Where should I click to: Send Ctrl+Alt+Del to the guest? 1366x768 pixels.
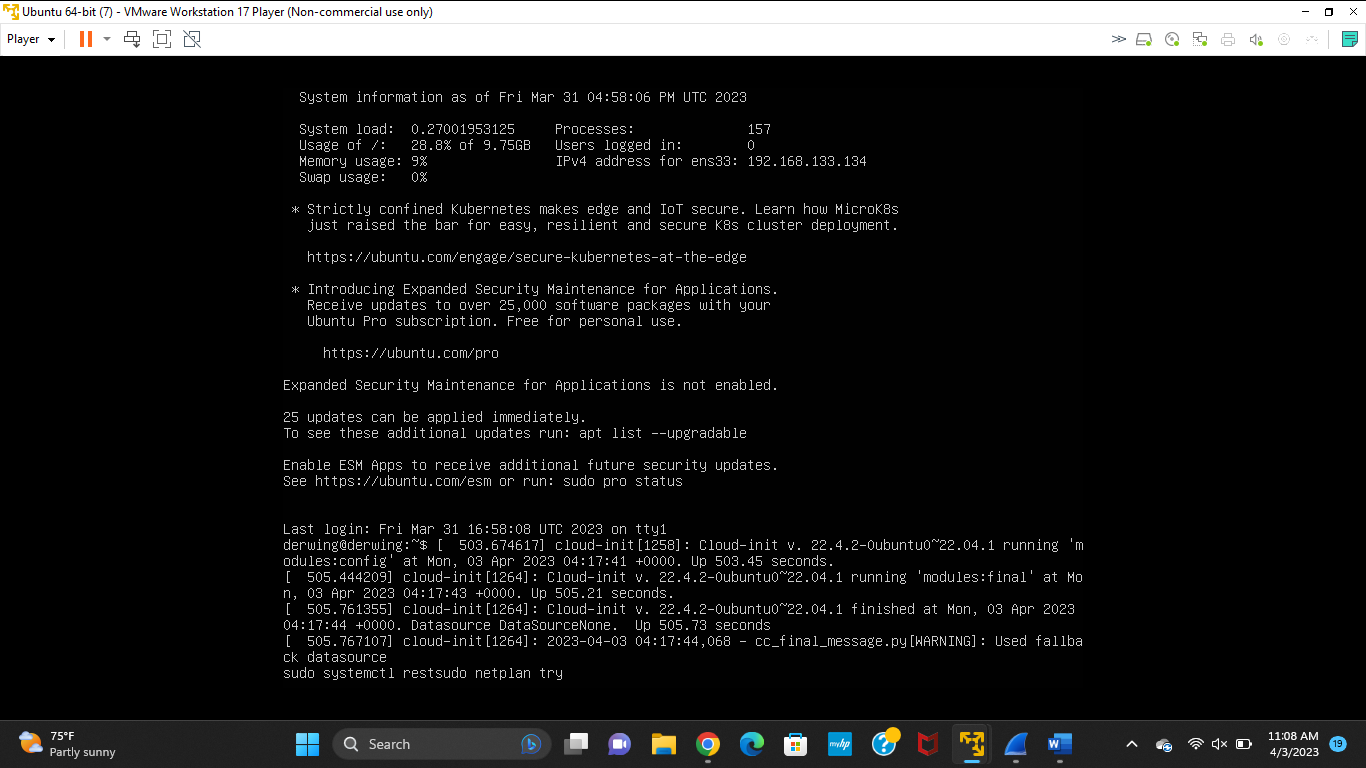point(131,39)
